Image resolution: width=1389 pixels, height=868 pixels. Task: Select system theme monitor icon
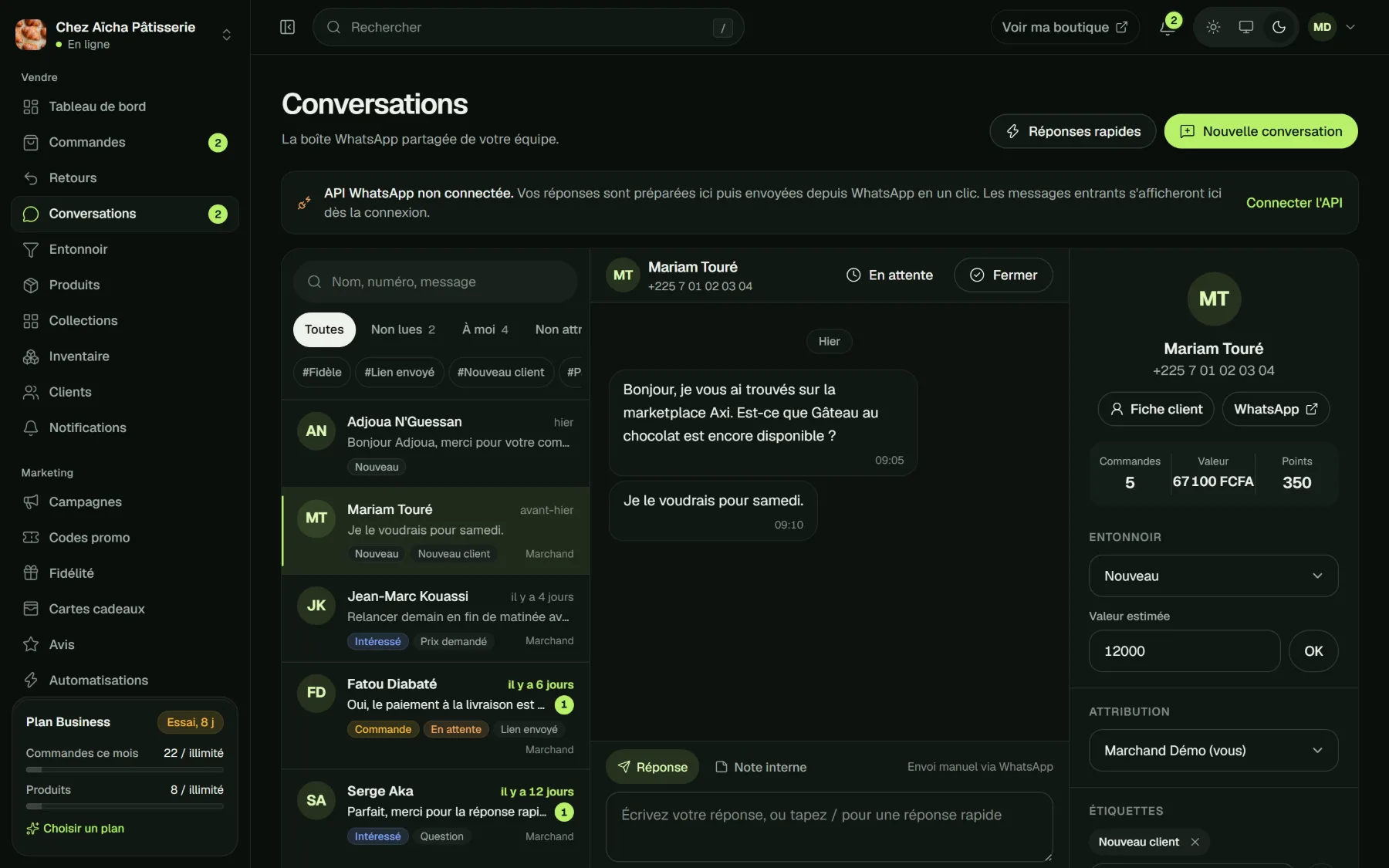pos(1245,27)
